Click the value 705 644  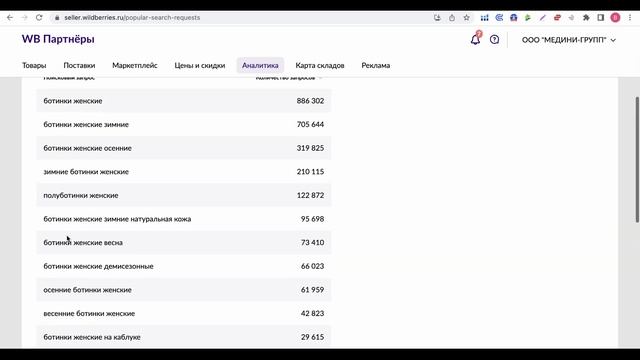click(310, 124)
